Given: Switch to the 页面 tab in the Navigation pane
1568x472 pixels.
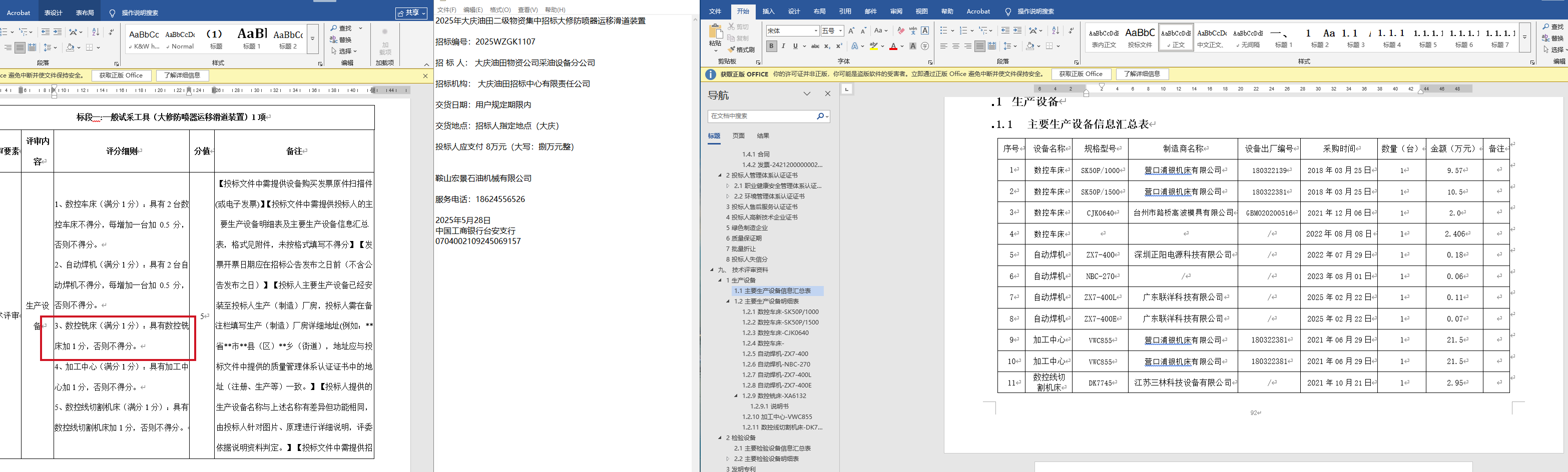Looking at the screenshot, I should [x=738, y=135].
